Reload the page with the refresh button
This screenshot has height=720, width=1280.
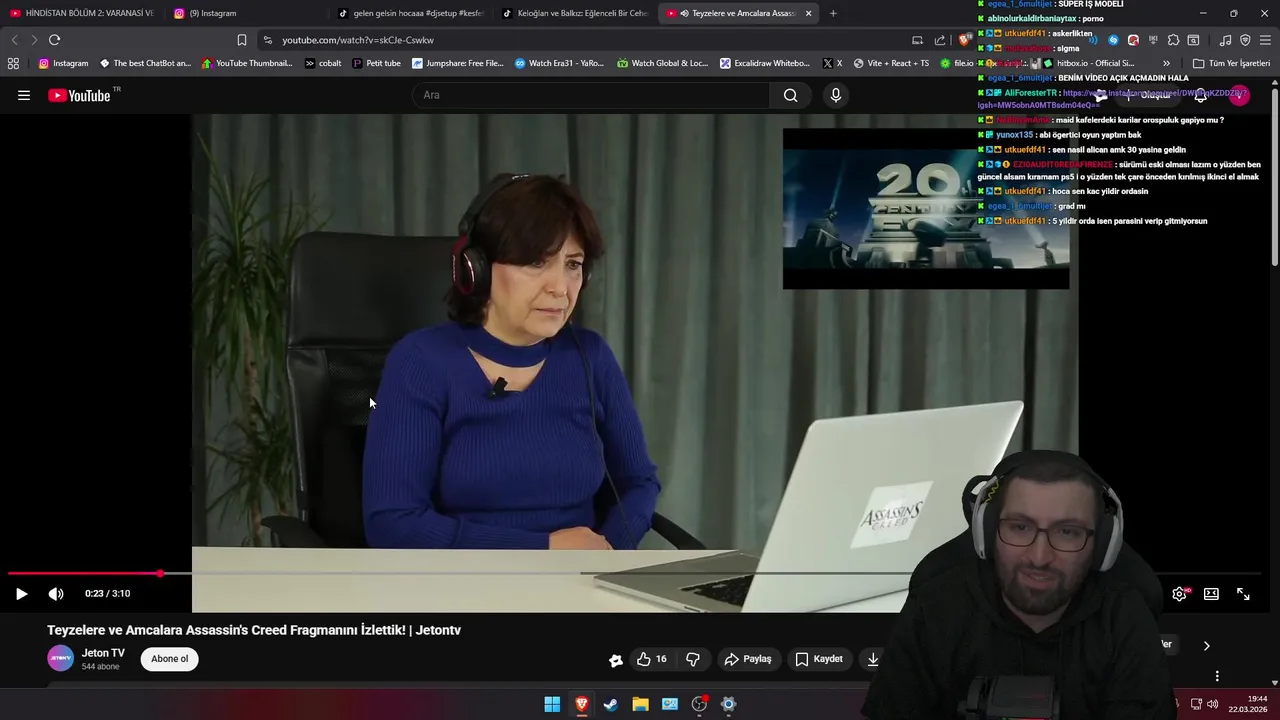click(54, 40)
